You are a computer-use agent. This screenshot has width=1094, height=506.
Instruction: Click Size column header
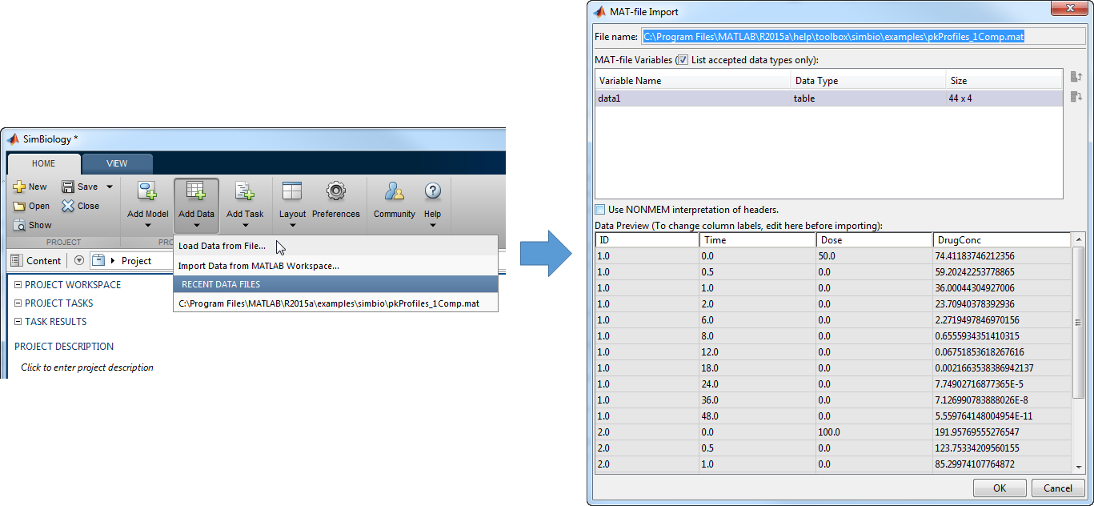pyautogui.click(x=1004, y=81)
